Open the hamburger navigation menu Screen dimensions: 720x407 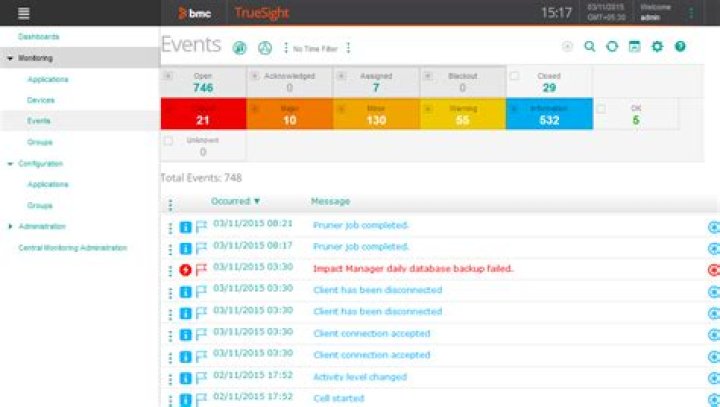23,13
